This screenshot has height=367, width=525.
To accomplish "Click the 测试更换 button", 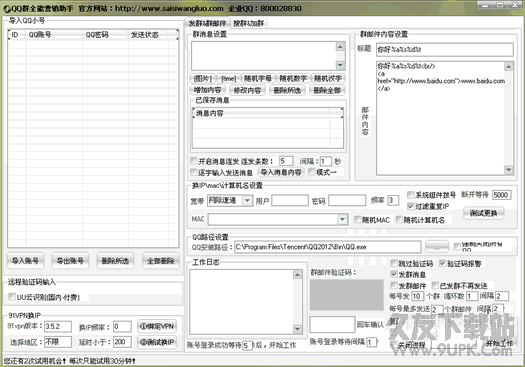I will click(x=483, y=213).
